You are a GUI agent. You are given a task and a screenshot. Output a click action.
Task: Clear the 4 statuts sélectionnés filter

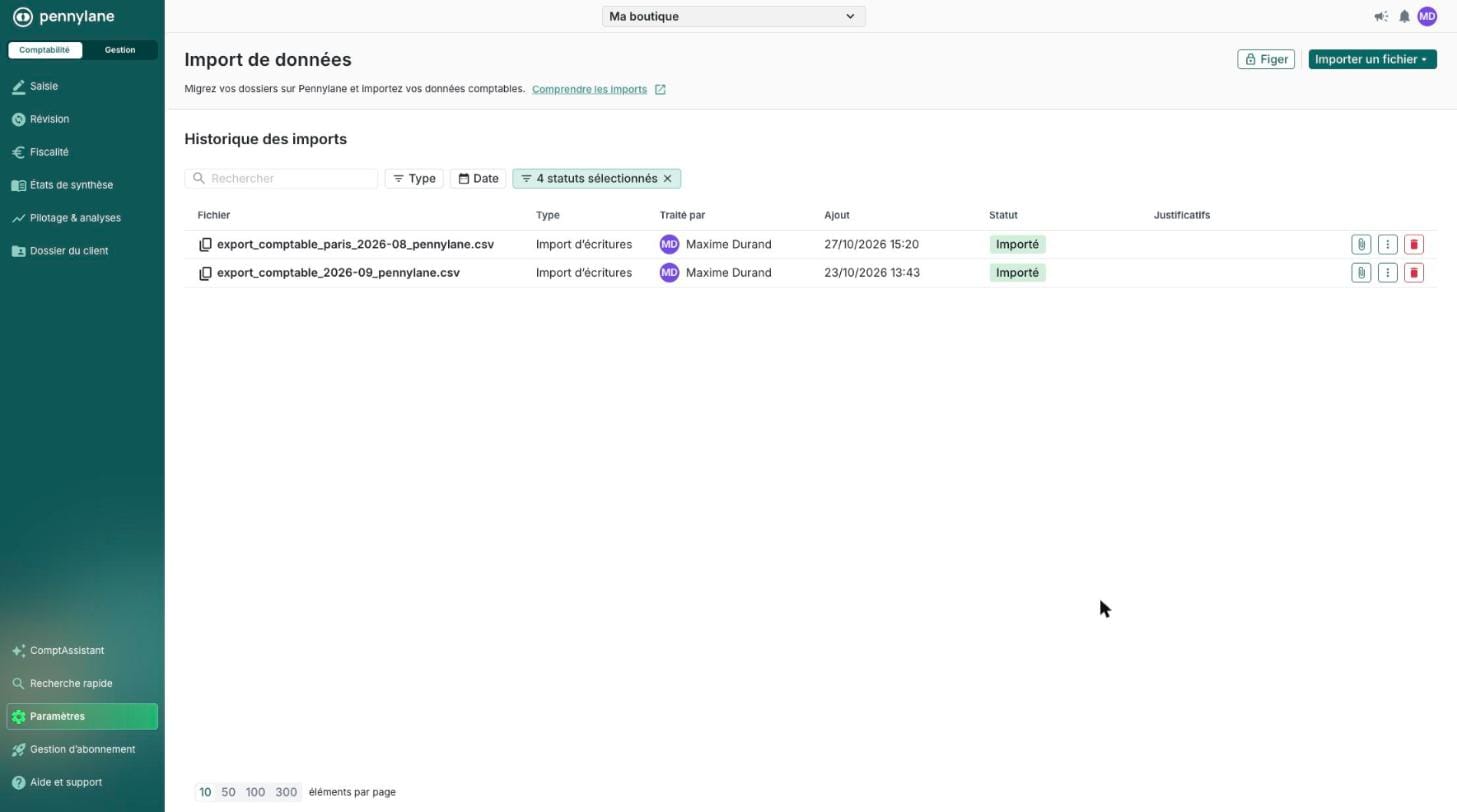click(668, 179)
